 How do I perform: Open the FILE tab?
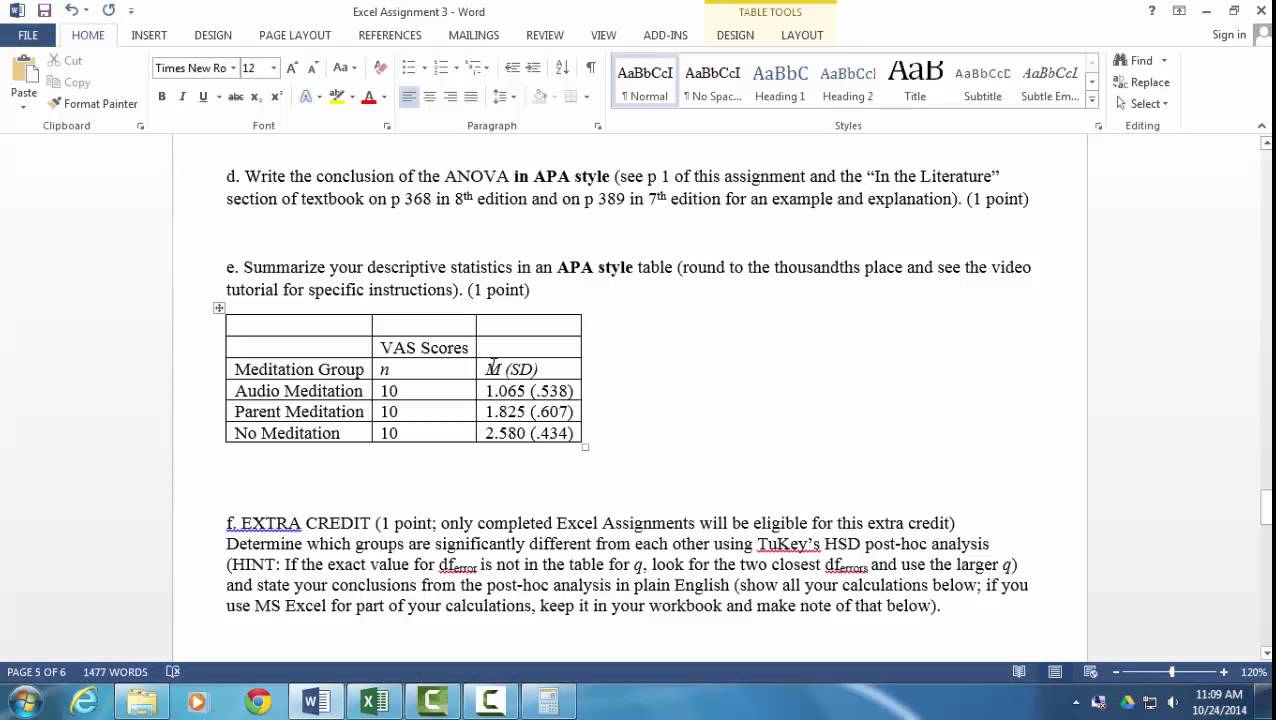coord(28,35)
